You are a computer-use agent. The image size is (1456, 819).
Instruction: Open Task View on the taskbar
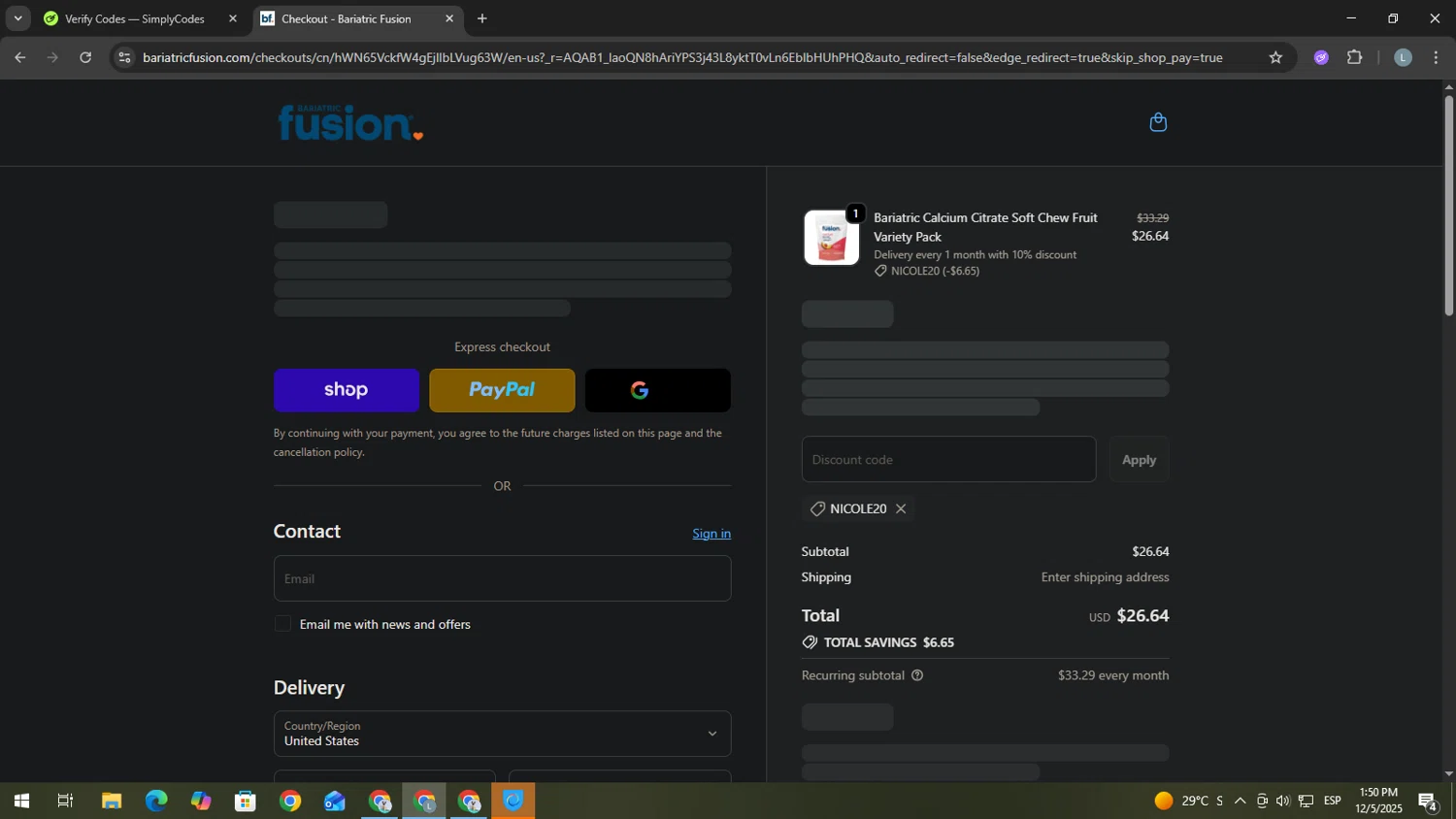click(66, 802)
